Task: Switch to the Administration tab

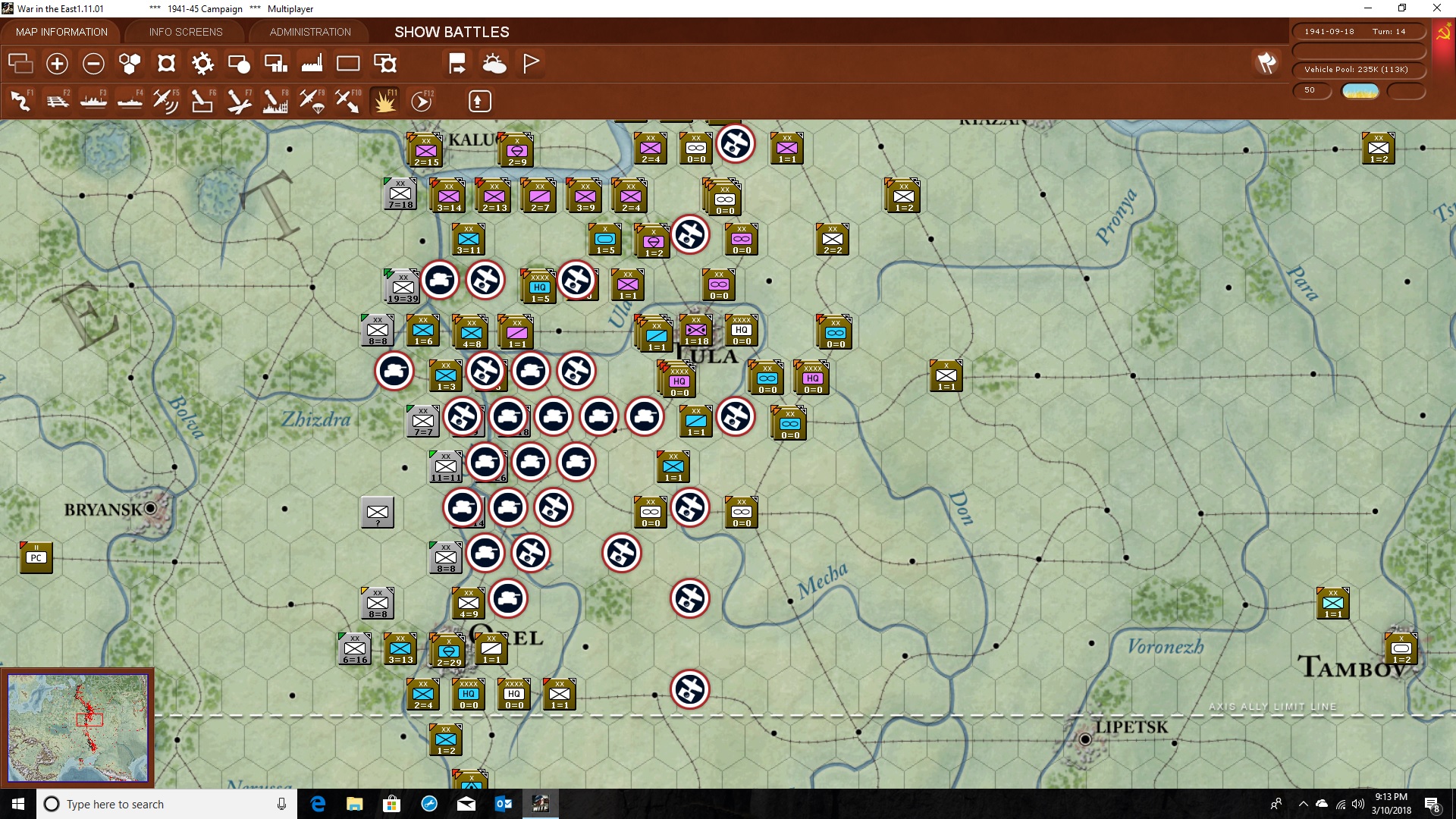Action: [x=310, y=32]
